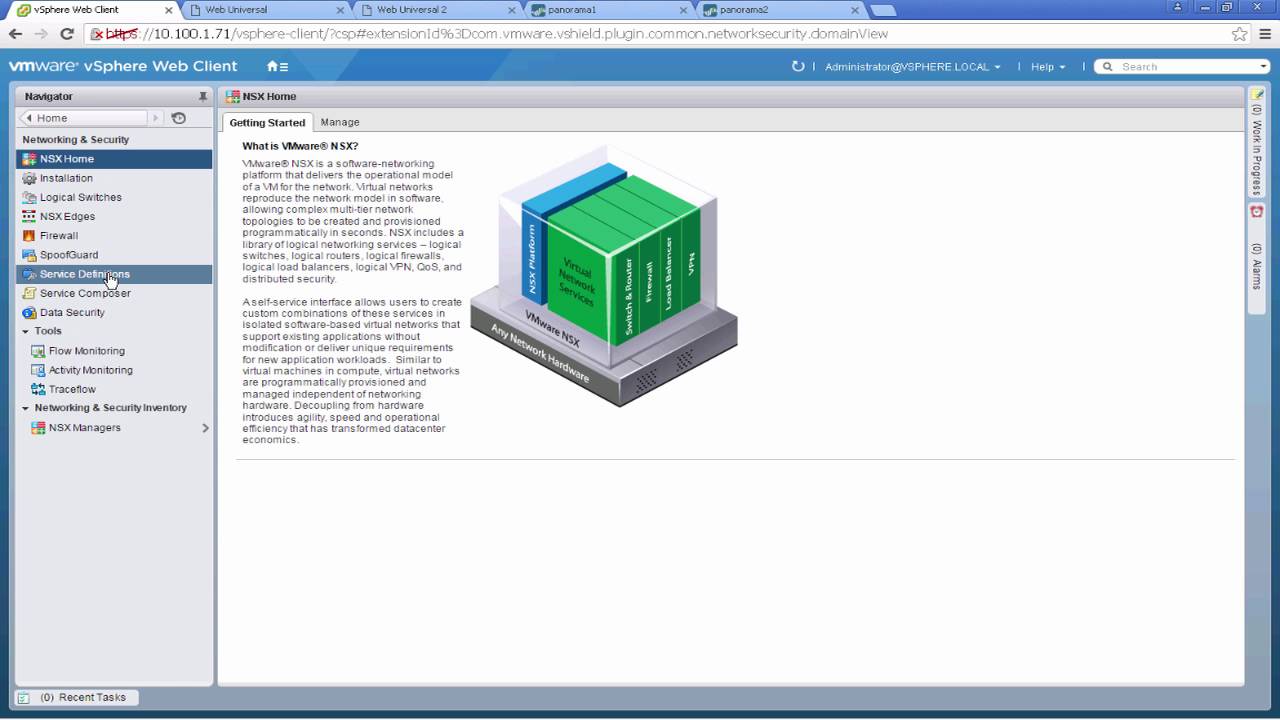Switch to the panorama2 browser tab
This screenshot has width=1280, height=720.
click(780, 10)
